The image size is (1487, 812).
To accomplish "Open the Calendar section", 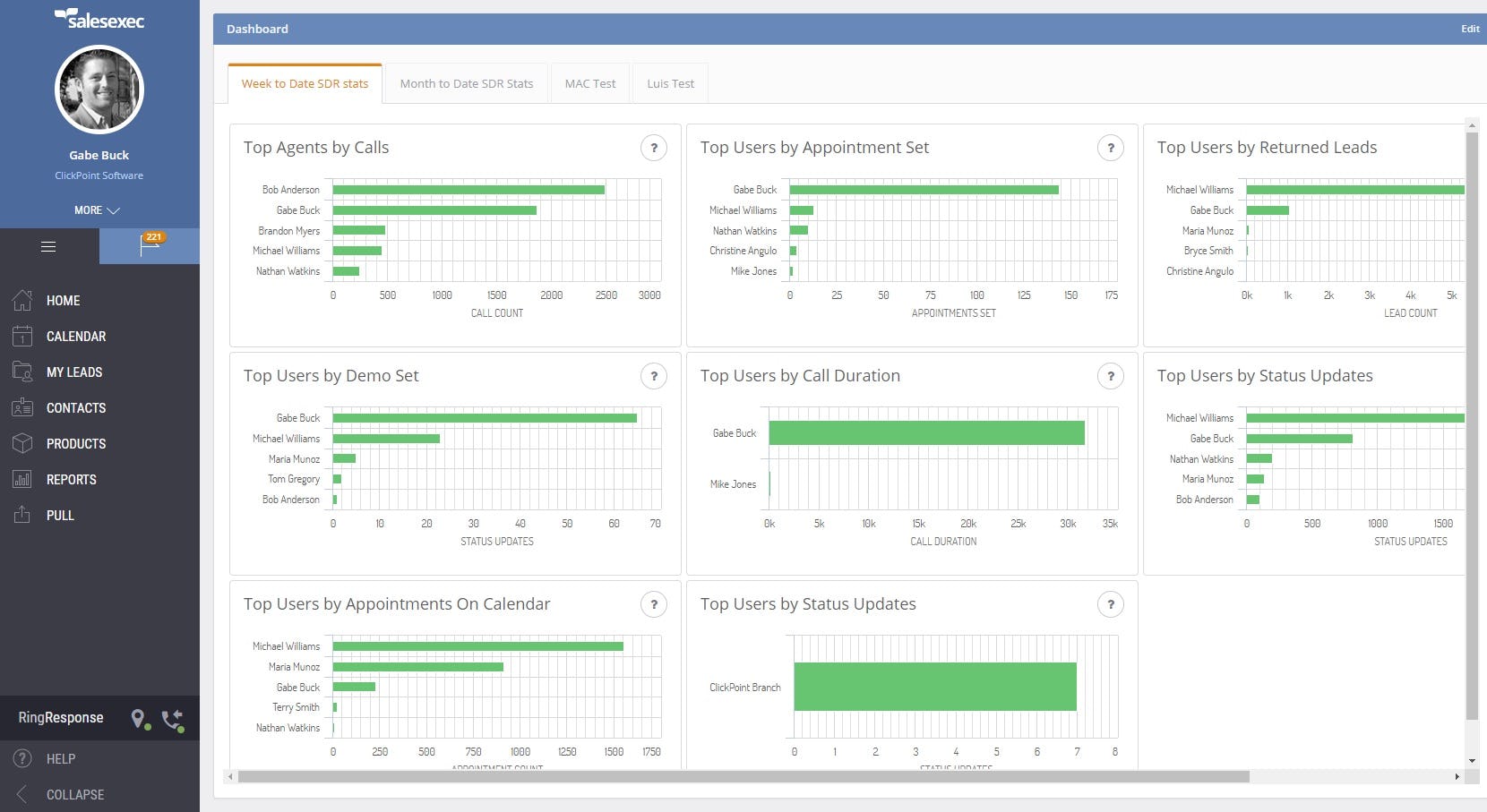I will (x=76, y=337).
